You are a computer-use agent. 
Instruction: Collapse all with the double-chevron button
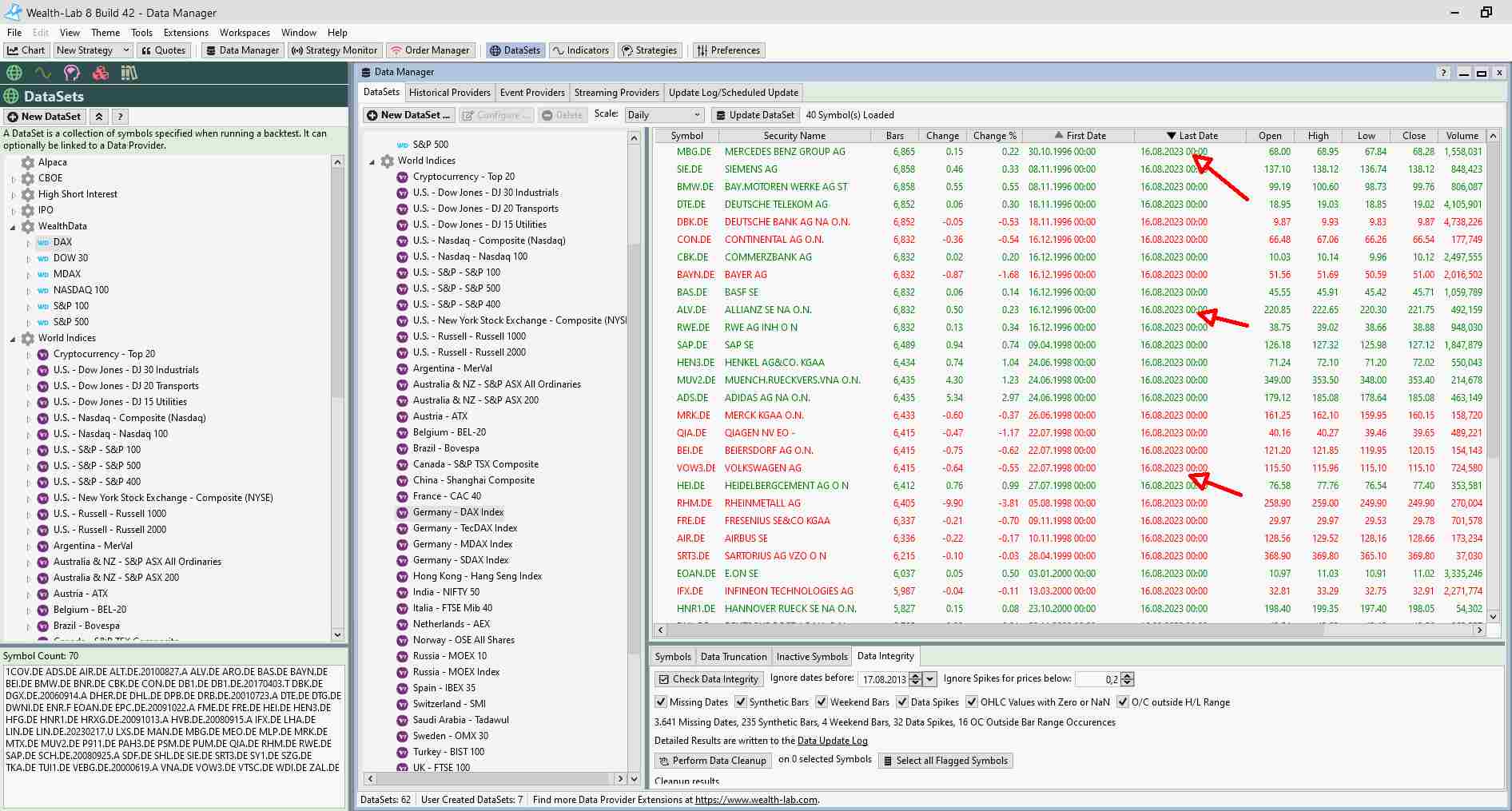click(98, 117)
